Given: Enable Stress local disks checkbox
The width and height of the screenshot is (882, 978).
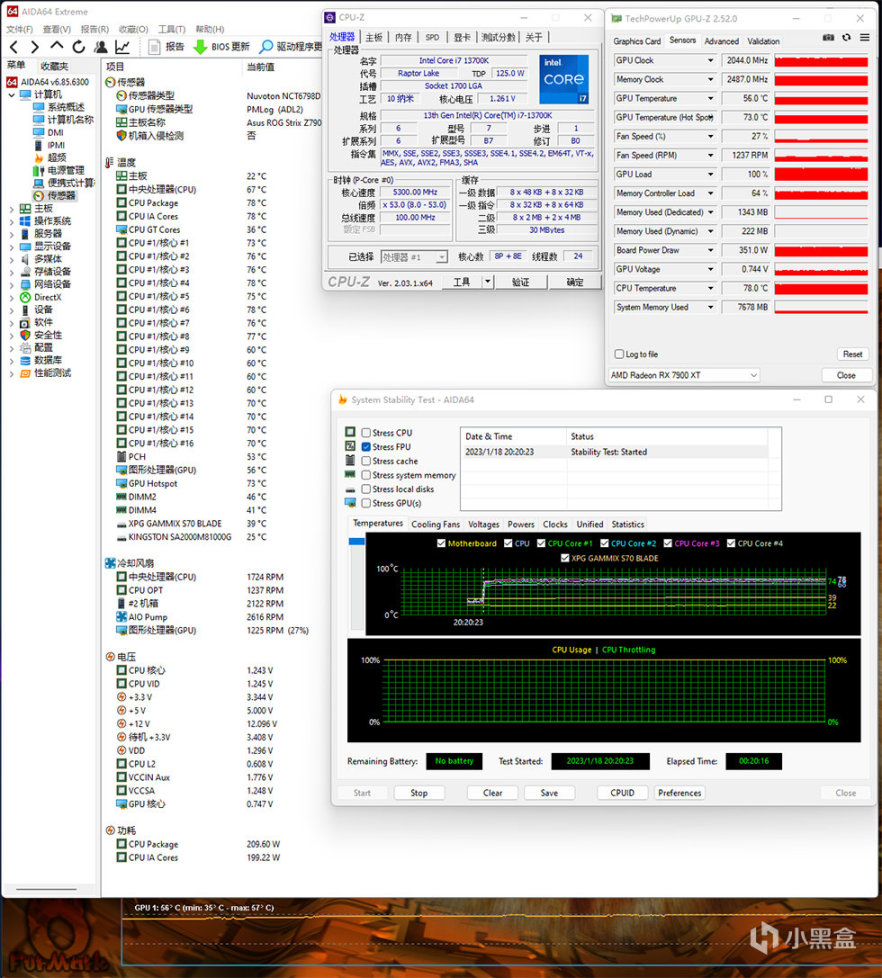Looking at the screenshot, I should click(366, 489).
